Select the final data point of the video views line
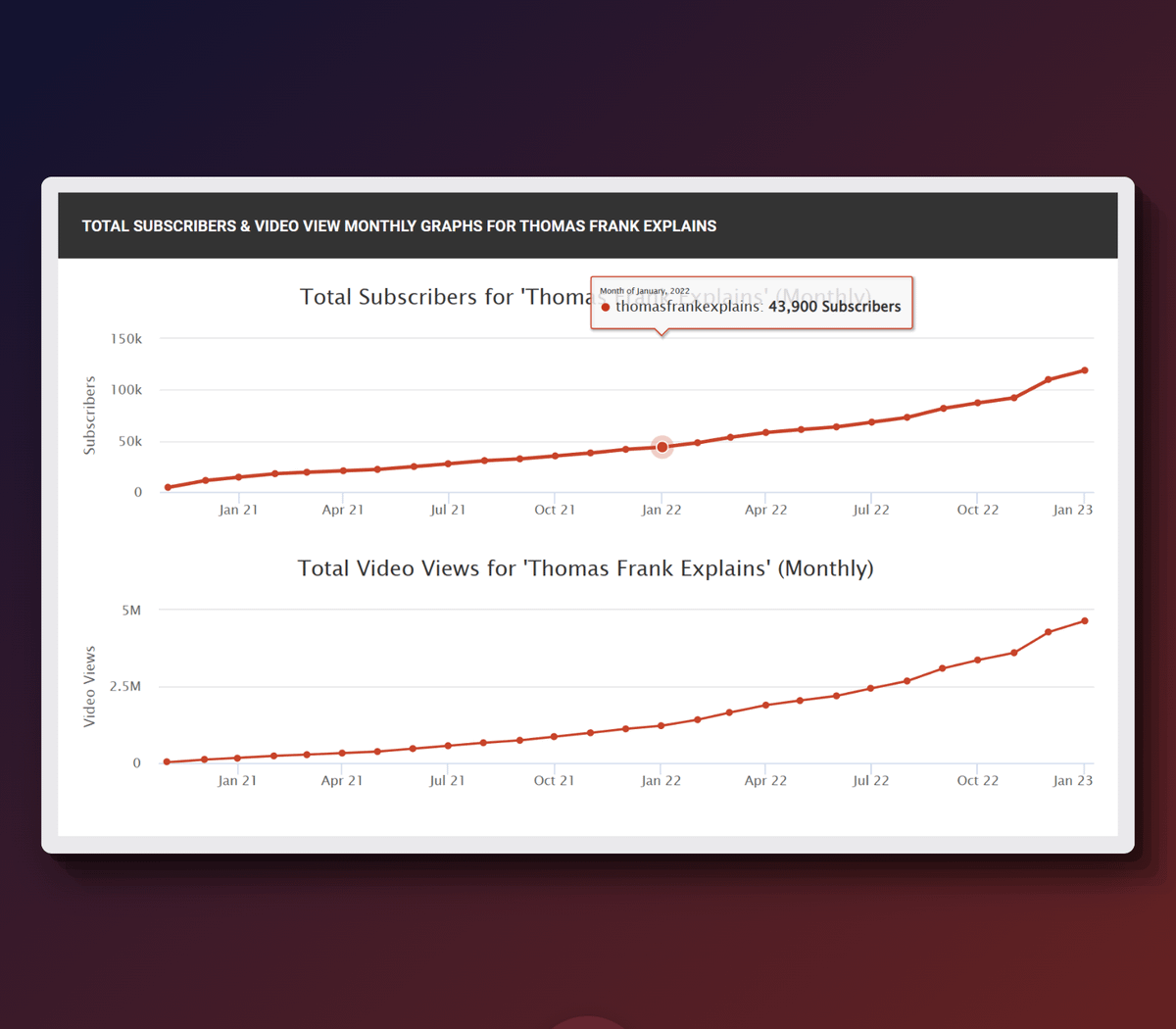This screenshot has width=1176, height=1029. (x=1085, y=621)
